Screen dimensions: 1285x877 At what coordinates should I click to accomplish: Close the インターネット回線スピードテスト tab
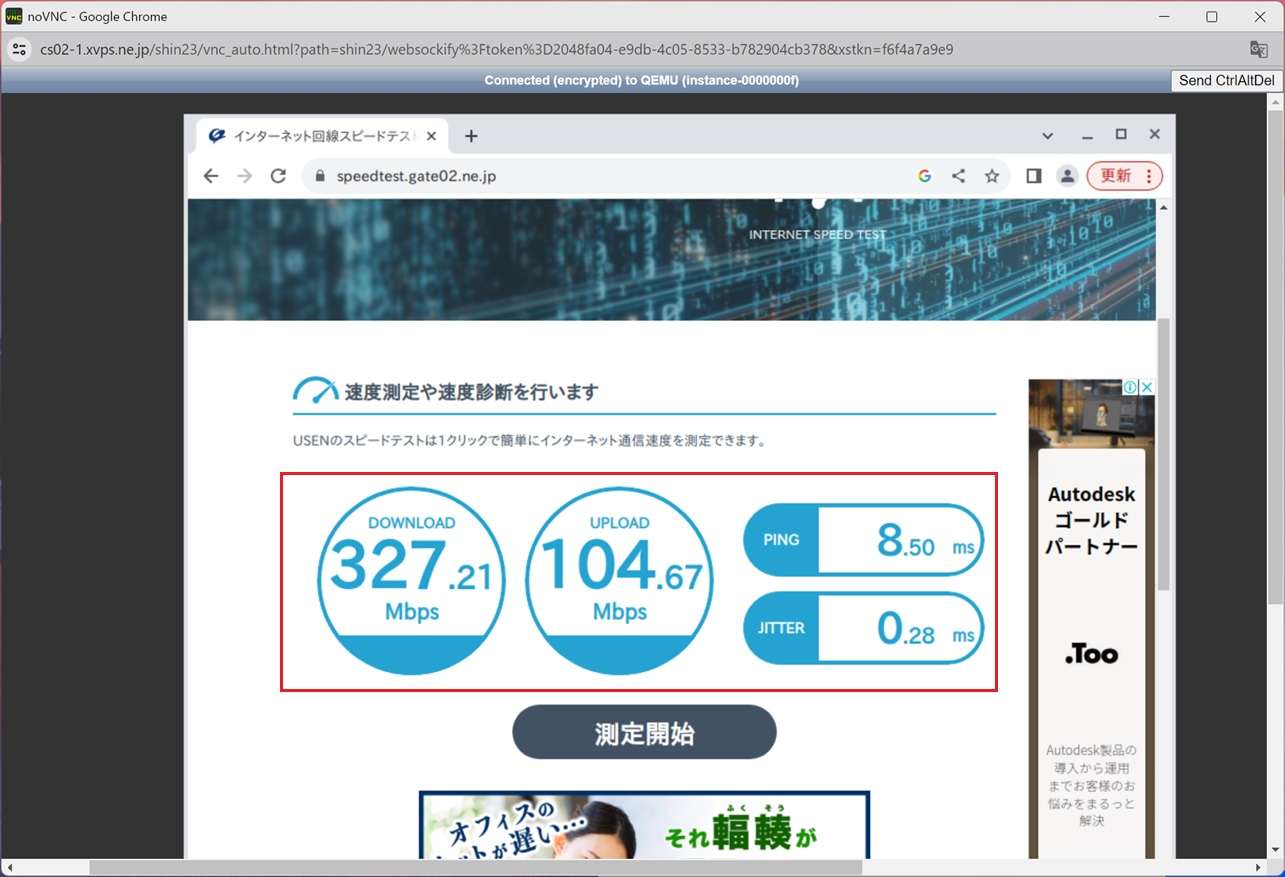(x=431, y=136)
